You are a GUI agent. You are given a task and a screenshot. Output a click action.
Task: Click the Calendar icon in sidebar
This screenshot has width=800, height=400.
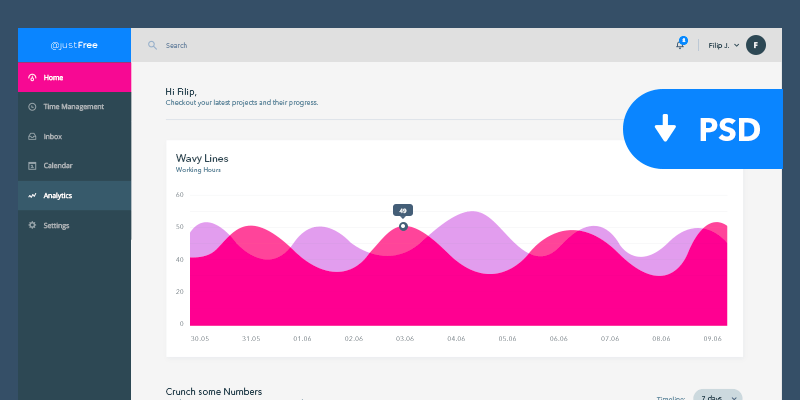(32, 166)
